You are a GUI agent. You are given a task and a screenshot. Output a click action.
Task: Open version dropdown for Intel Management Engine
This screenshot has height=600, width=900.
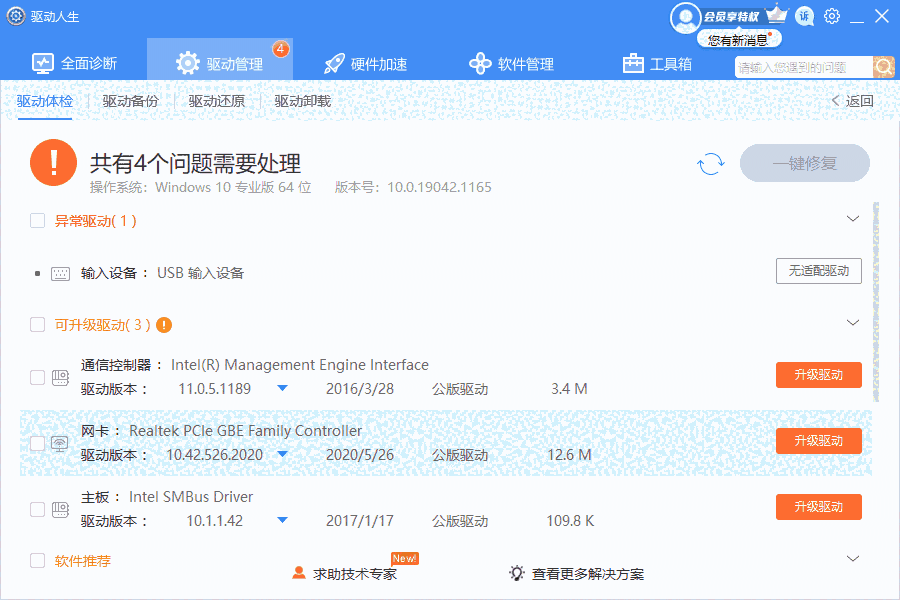[282, 388]
